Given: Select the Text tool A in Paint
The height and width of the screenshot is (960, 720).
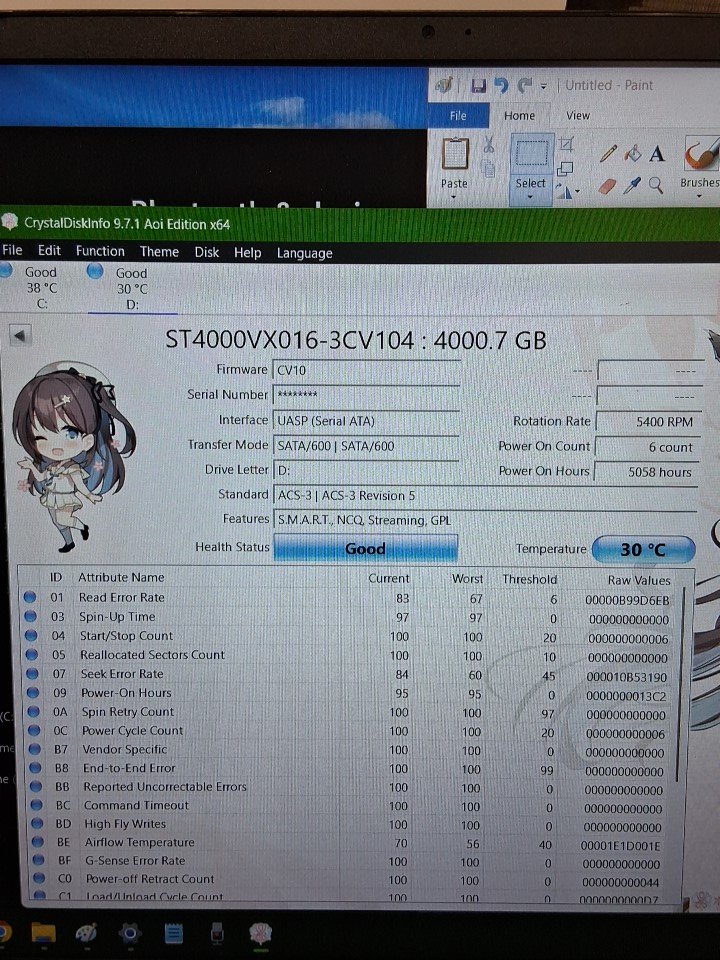Looking at the screenshot, I should coord(657,153).
